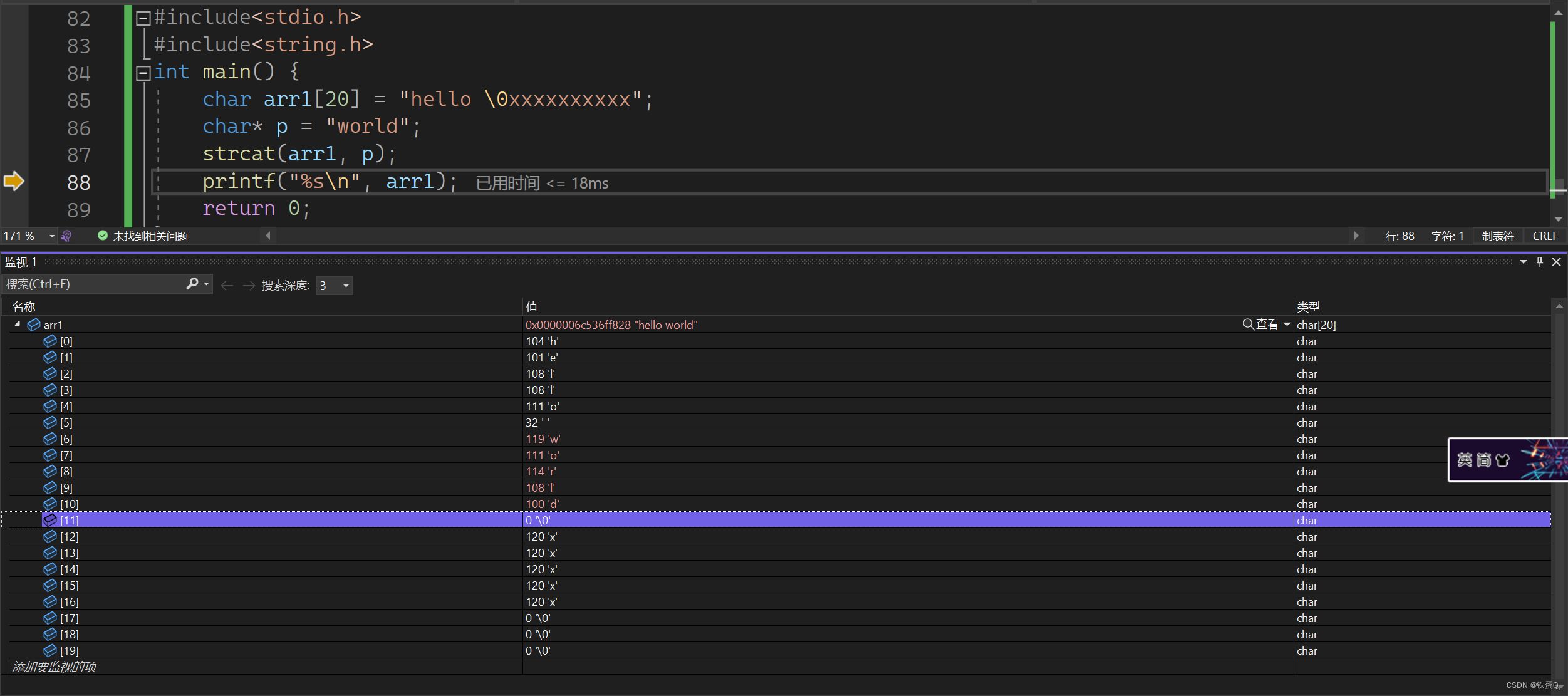Click the input method simplified Chinese icon
Image resolution: width=1568 pixels, height=696 pixels.
tap(1483, 460)
